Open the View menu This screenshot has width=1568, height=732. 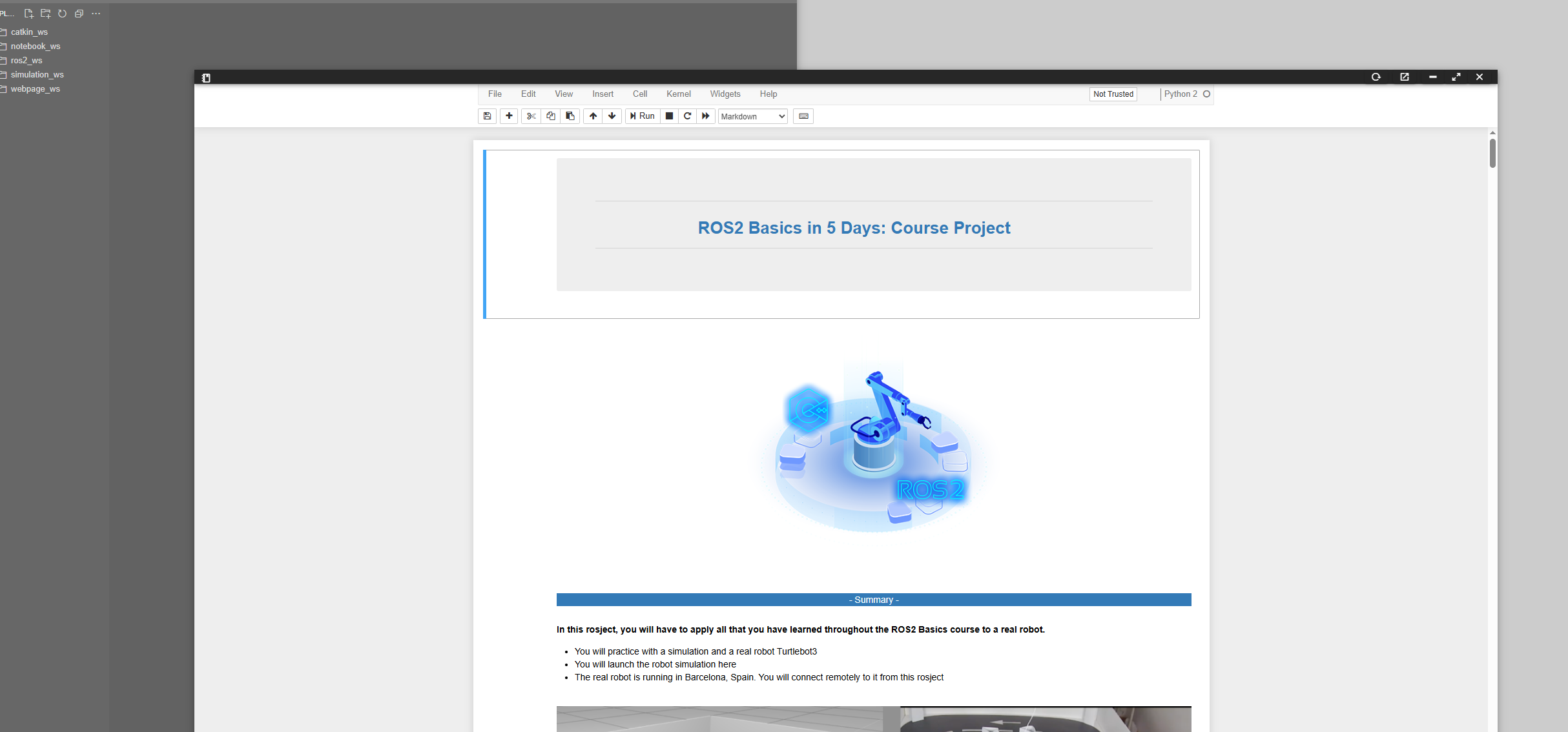(564, 94)
